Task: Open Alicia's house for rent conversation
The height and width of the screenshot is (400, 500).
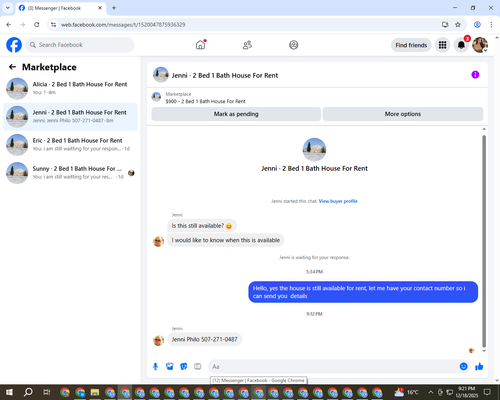Action: 70,88
